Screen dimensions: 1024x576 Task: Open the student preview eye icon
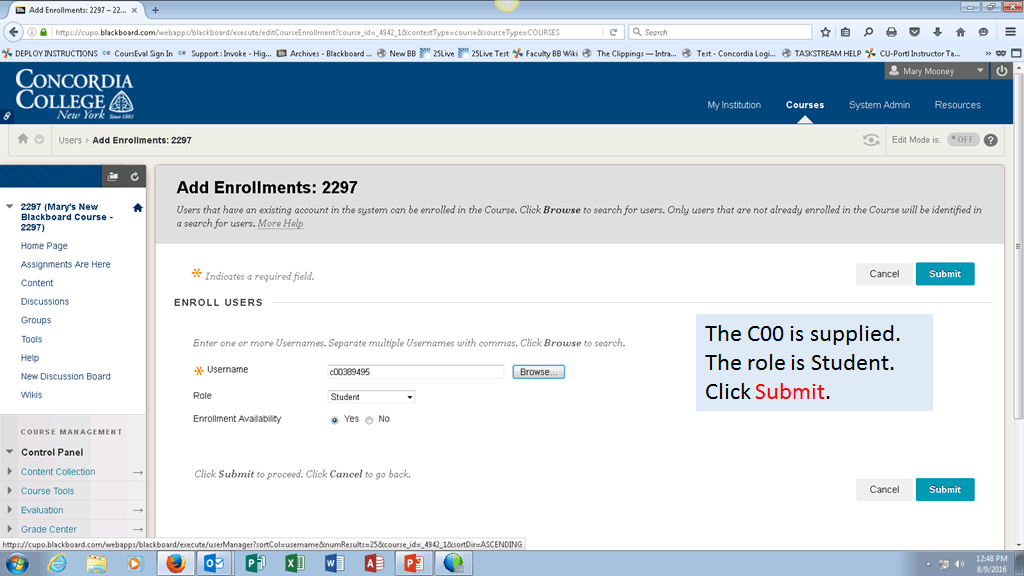(x=871, y=140)
